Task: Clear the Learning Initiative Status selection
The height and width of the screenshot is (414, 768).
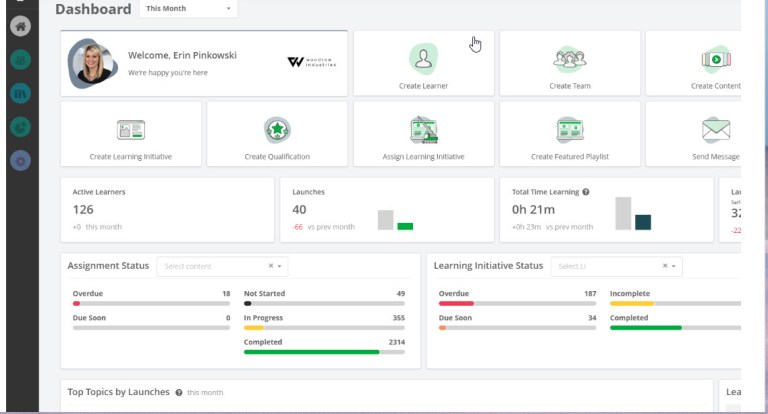Action: point(665,267)
